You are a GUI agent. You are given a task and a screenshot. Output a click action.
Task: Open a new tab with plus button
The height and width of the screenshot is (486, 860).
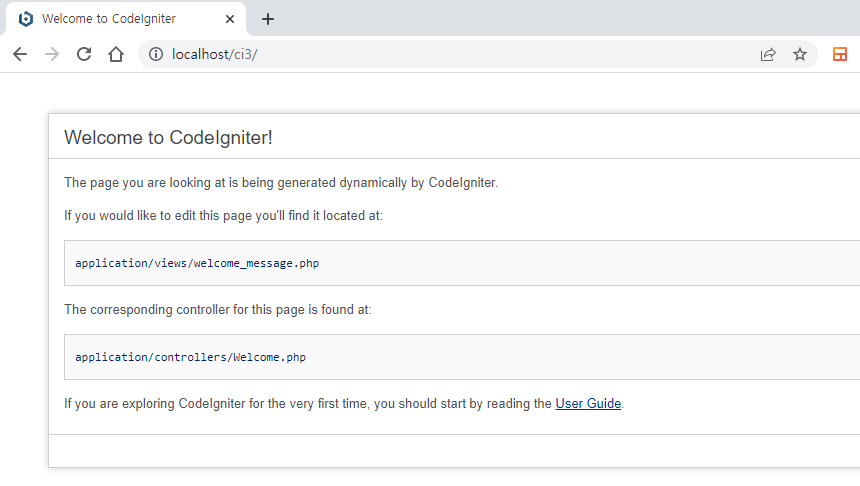pos(268,19)
